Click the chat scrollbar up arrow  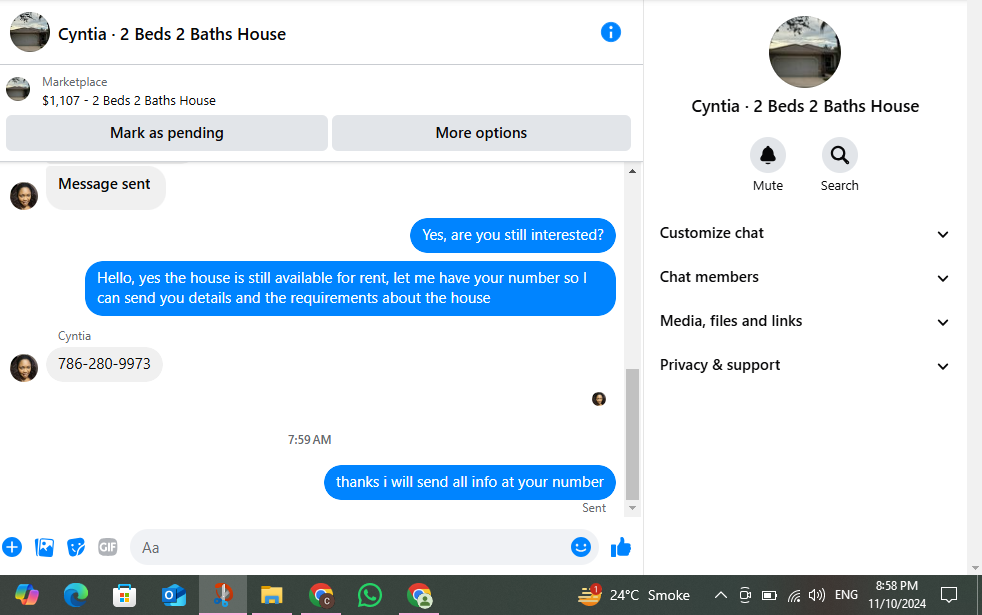pos(633,171)
